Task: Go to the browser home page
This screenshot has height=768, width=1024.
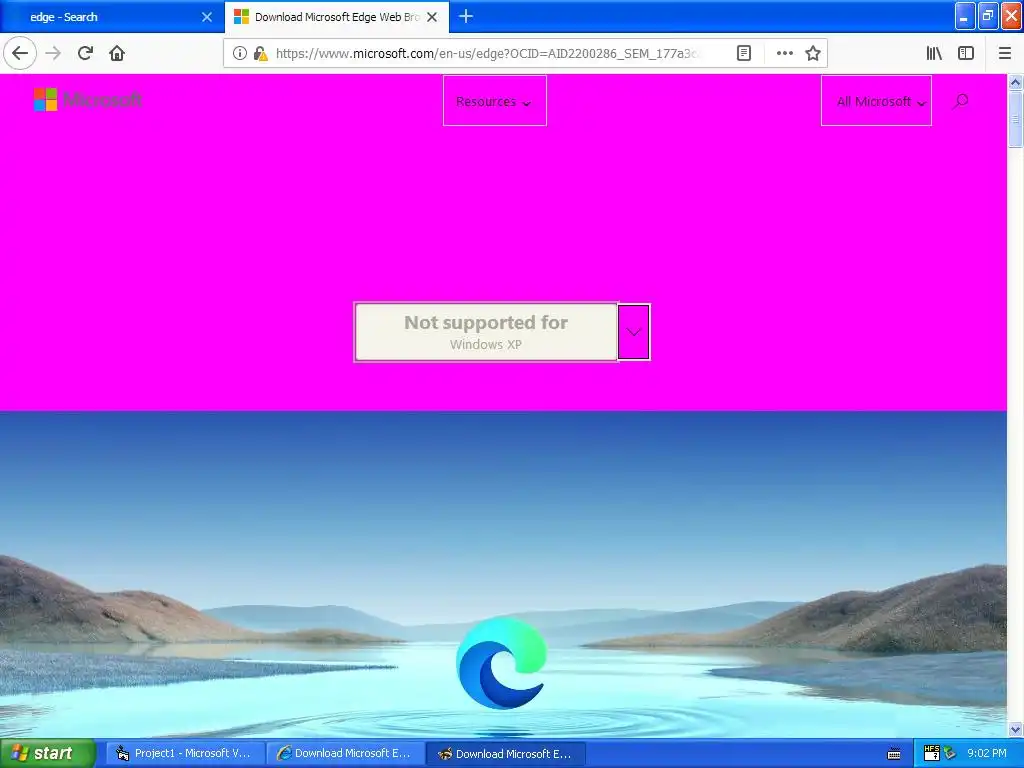Action: (x=117, y=54)
